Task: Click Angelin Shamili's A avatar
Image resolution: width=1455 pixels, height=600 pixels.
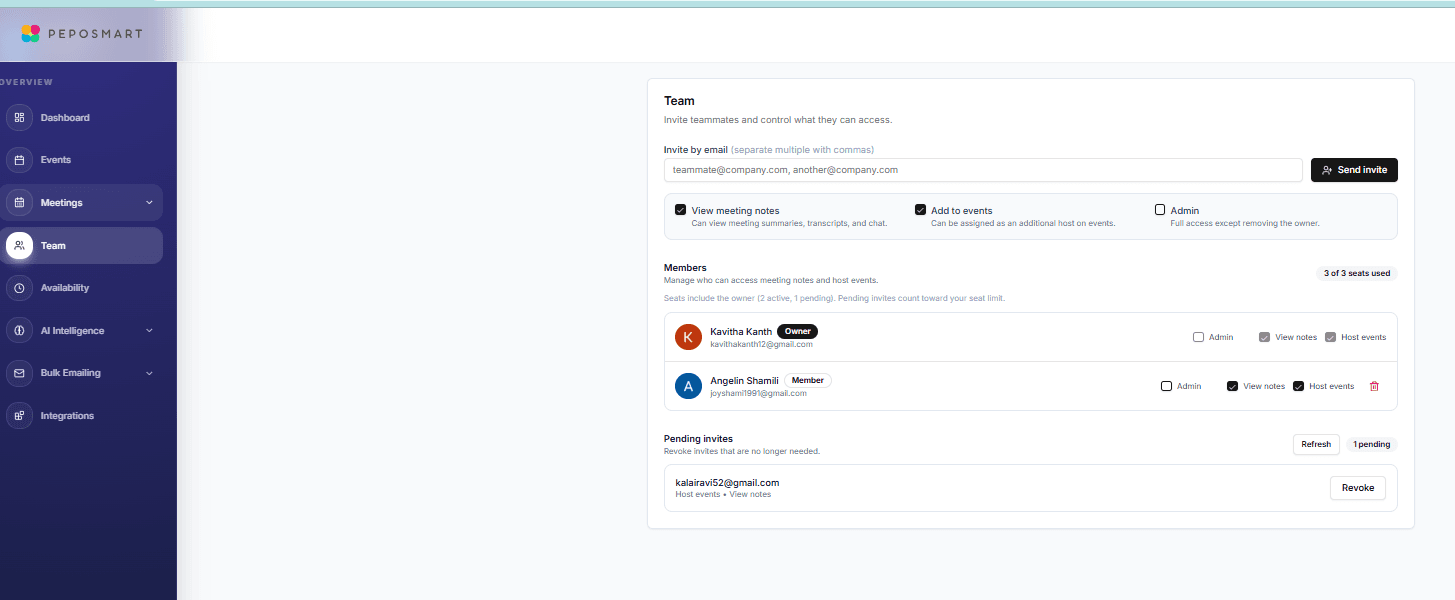Action: tap(688, 386)
